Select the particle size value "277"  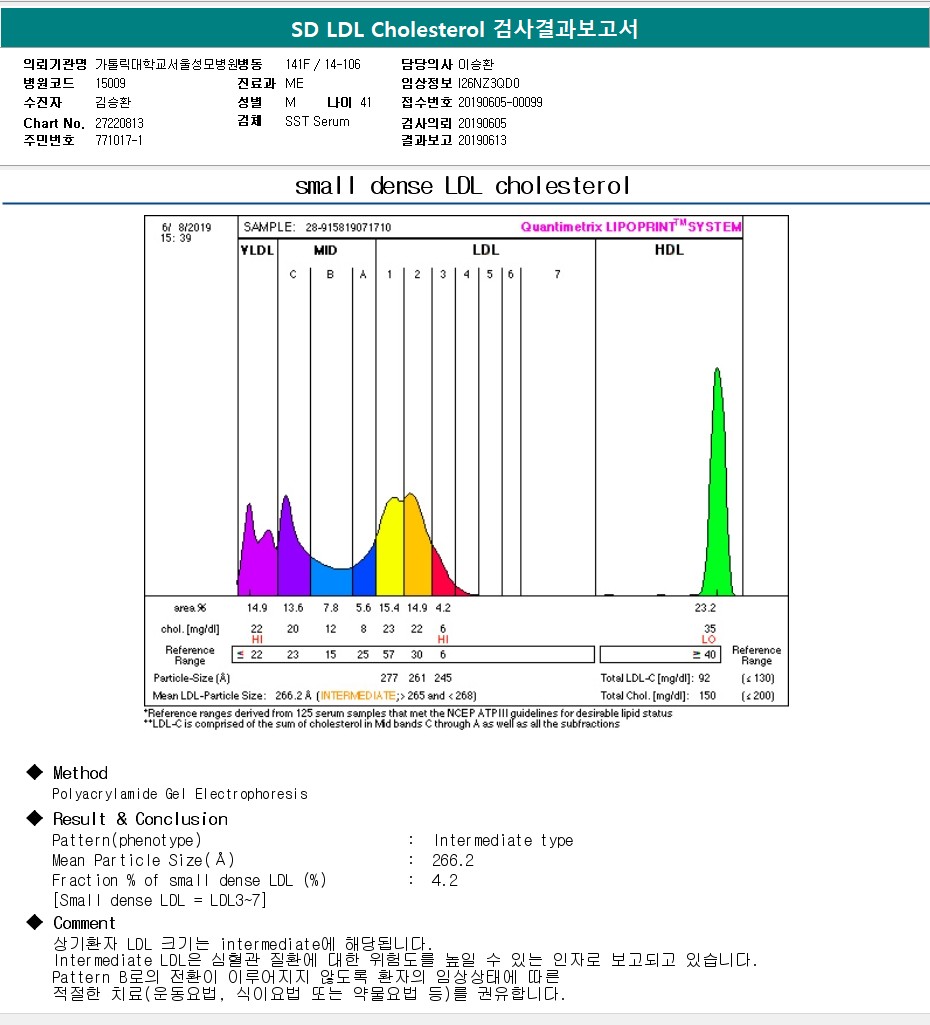389,678
